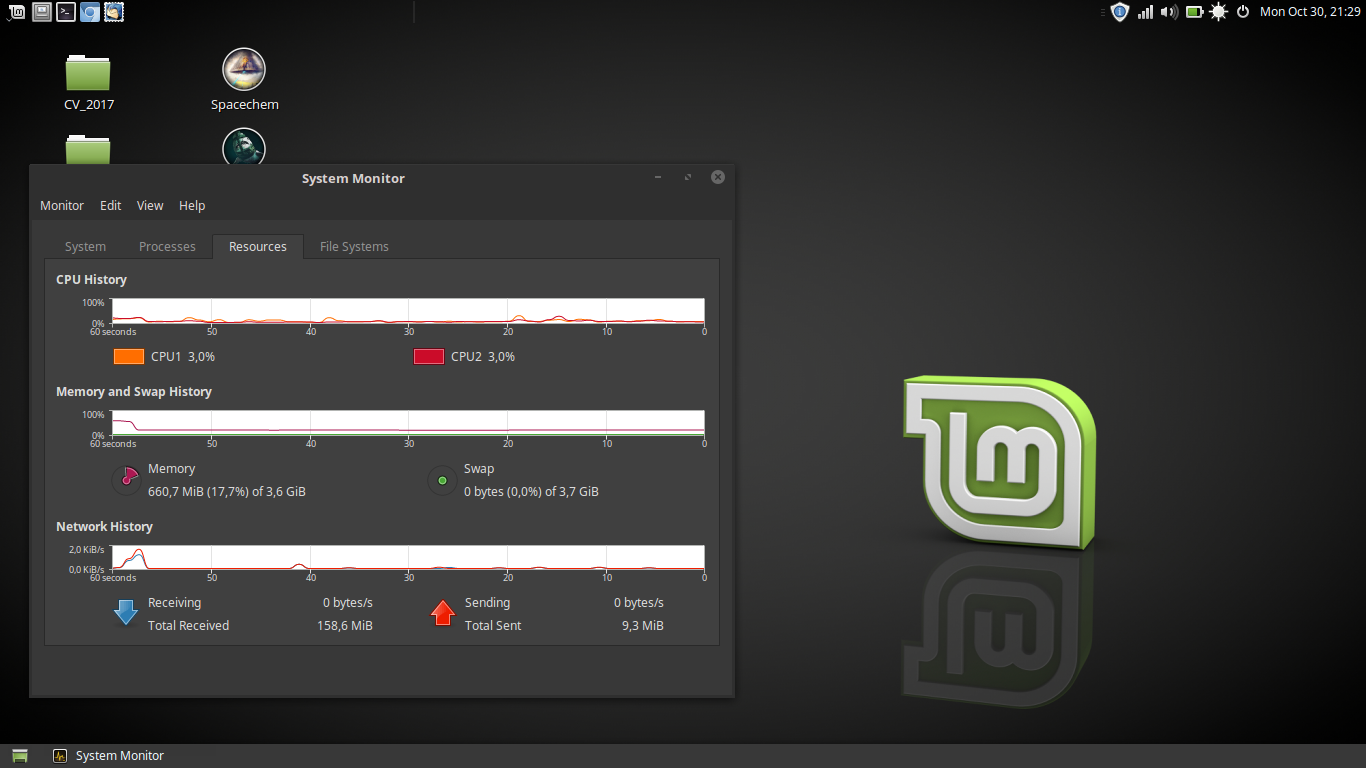
Task: Click the System Monitor taskbar button
Action: coord(109,756)
